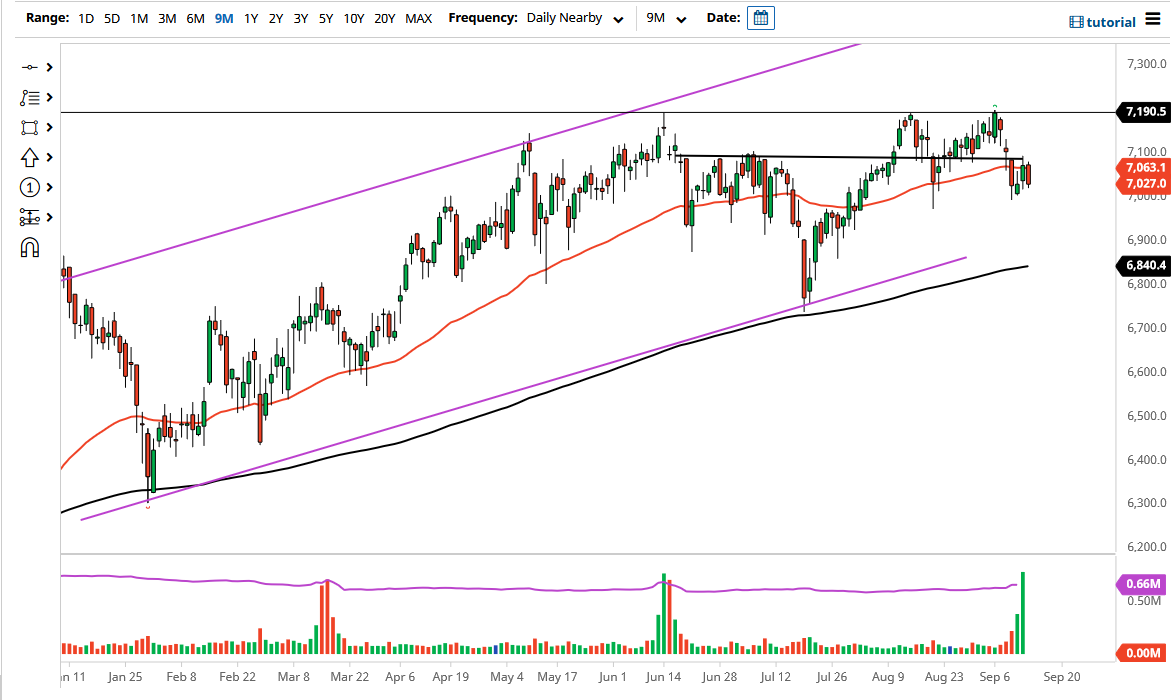This screenshot has width=1176, height=700.
Task: Toggle the magnet snap tool
Action: click(x=28, y=247)
